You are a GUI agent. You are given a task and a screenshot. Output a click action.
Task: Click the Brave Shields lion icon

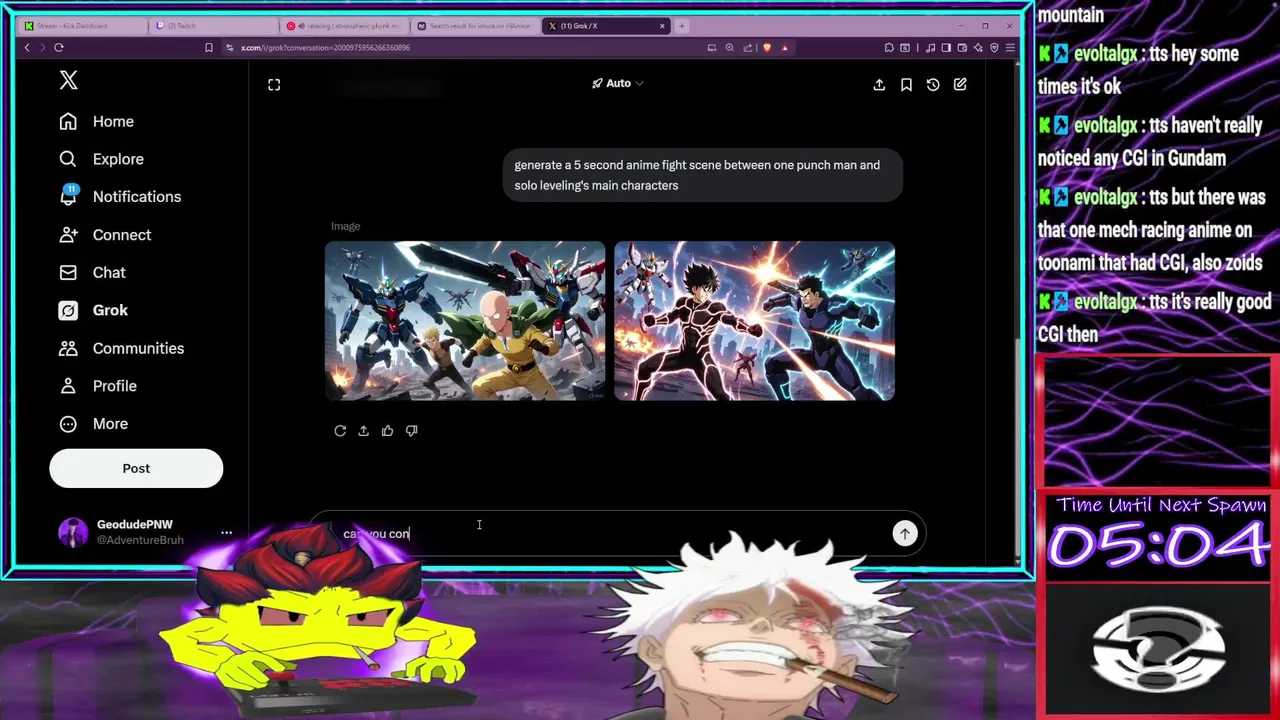click(x=767, y=47)
